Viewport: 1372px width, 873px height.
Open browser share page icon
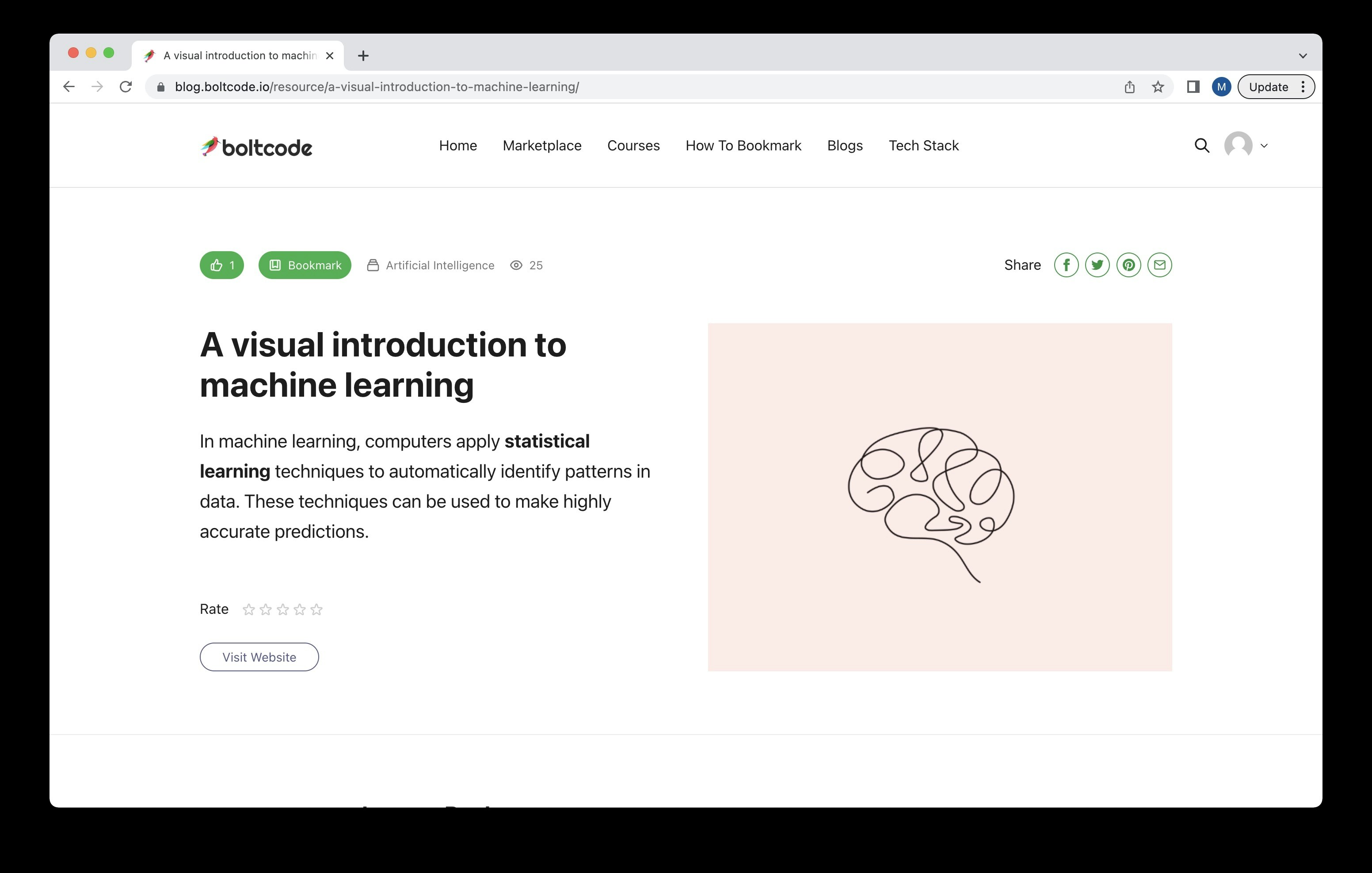tap(1129, 87)
